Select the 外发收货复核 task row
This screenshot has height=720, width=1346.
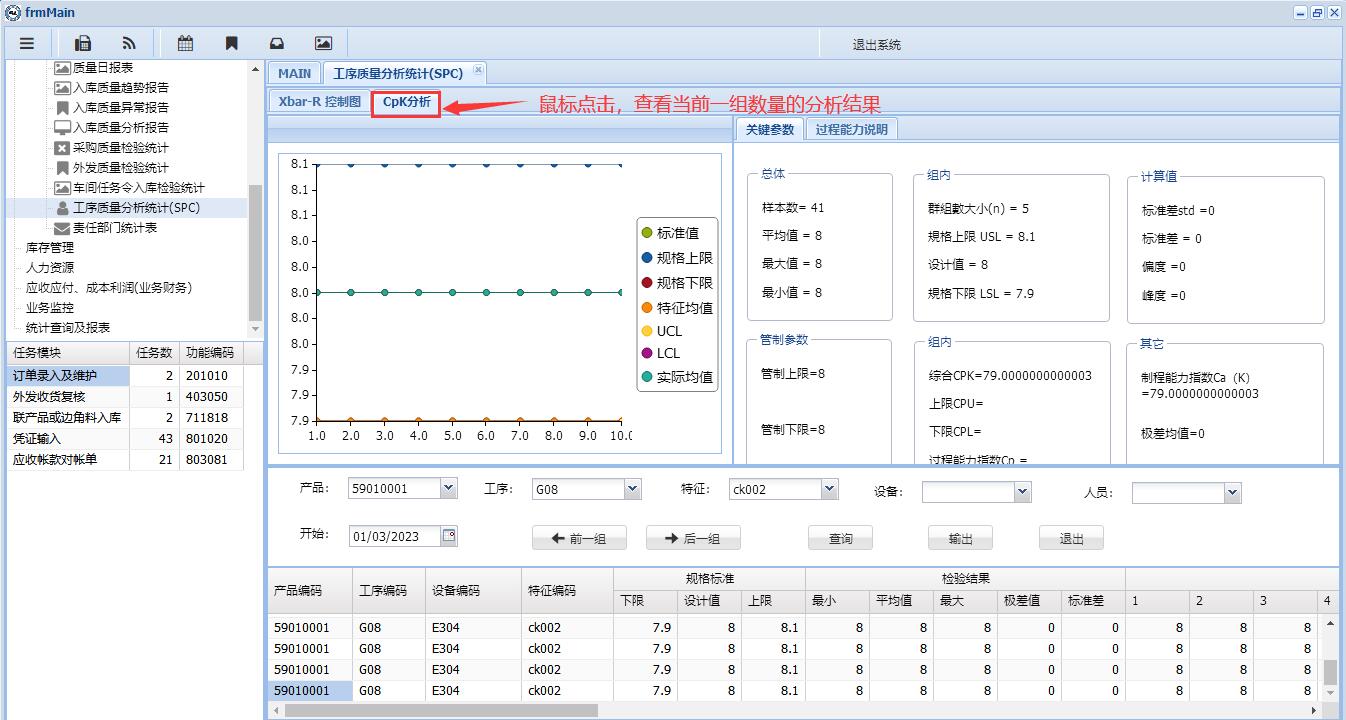pyautogui.click(x=125, y=397)
